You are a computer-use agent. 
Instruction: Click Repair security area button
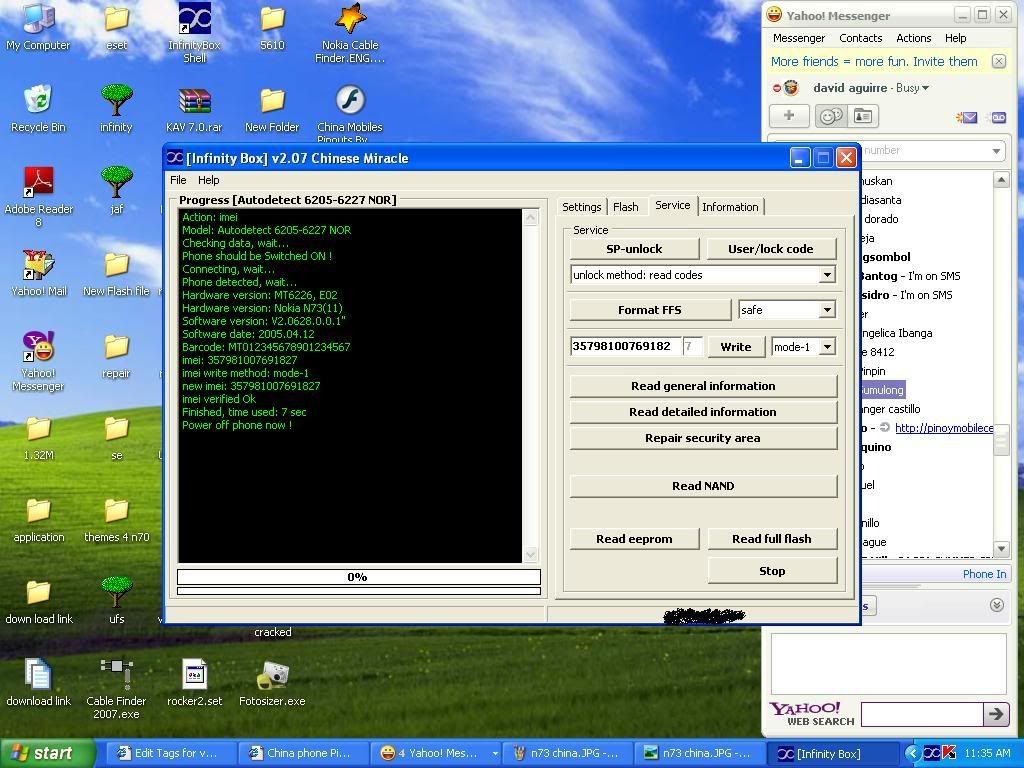coord(703,438)
